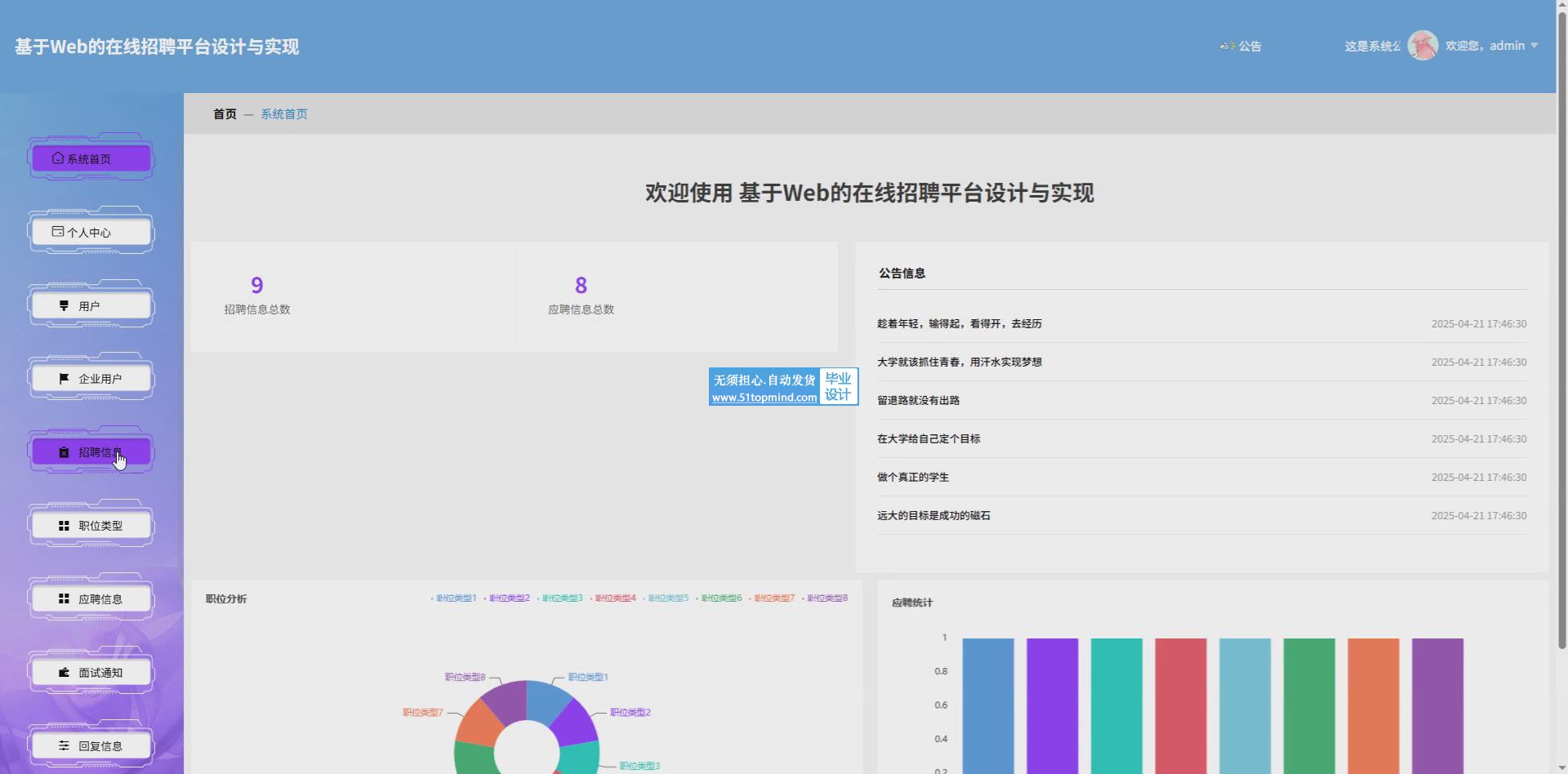Click the 职位分析 chart title
Screen dimensions: 1568x774
(x=226, y=599)
